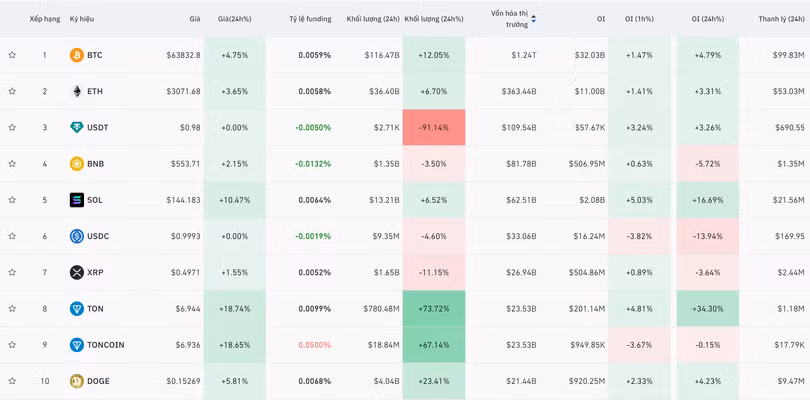Sort by the Giá(24h%) column header

point(234,19)
